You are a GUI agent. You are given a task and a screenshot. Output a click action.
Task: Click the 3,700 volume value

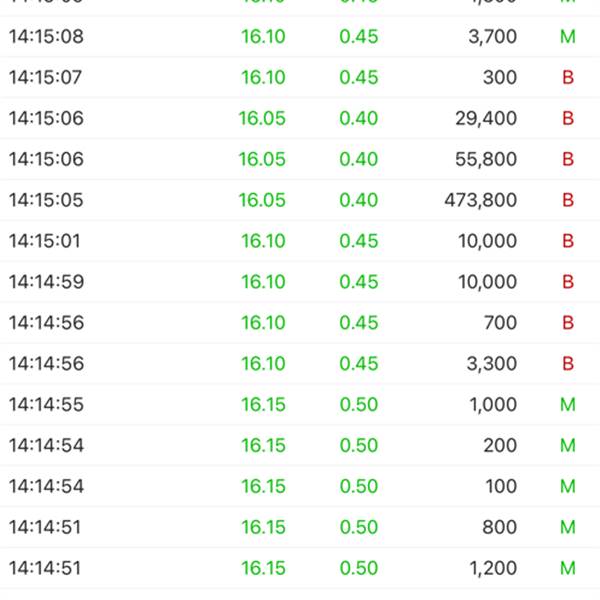[492, 37]
